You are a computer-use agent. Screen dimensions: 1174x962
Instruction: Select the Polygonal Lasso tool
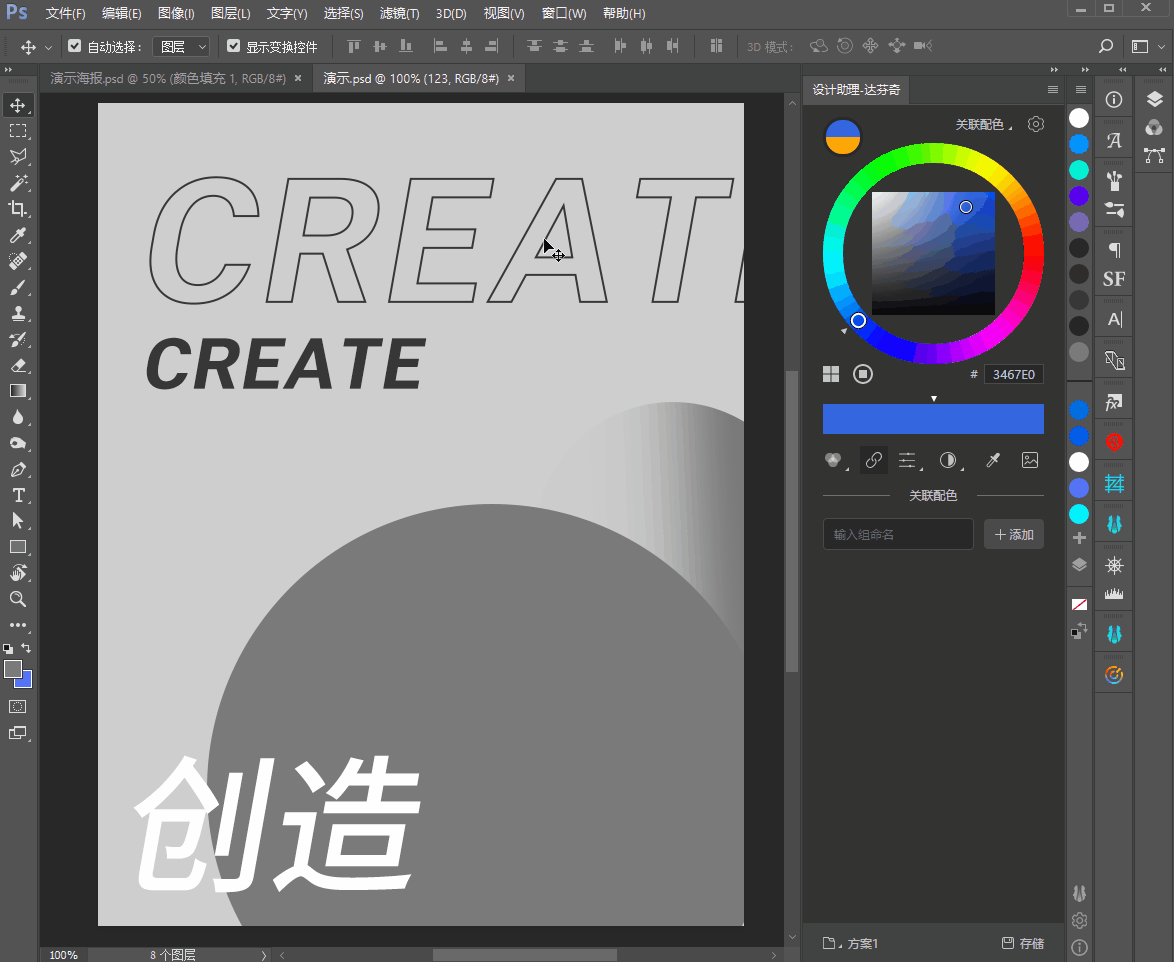[18, 156]
